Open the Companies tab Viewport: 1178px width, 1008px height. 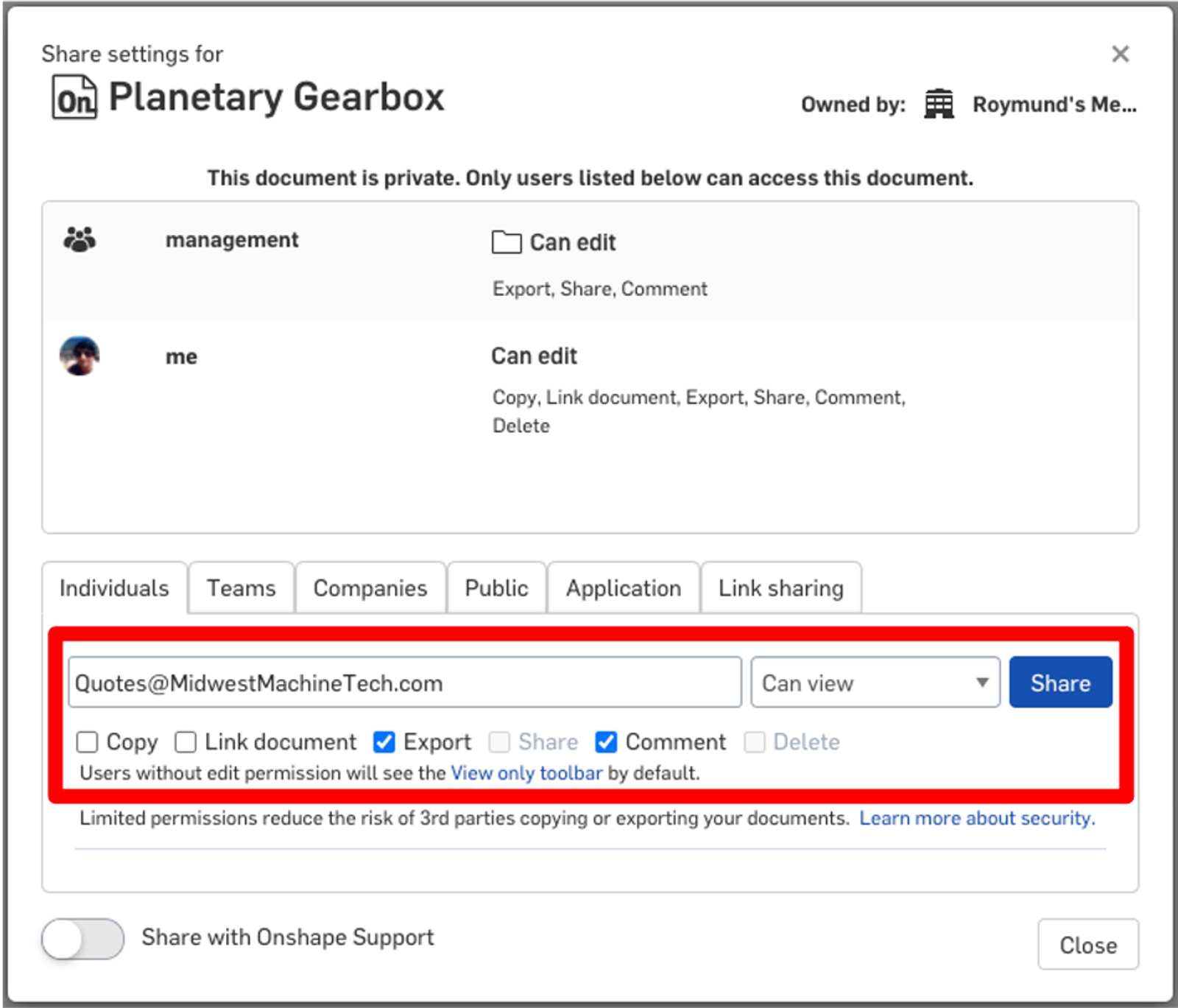pos(370,588)
